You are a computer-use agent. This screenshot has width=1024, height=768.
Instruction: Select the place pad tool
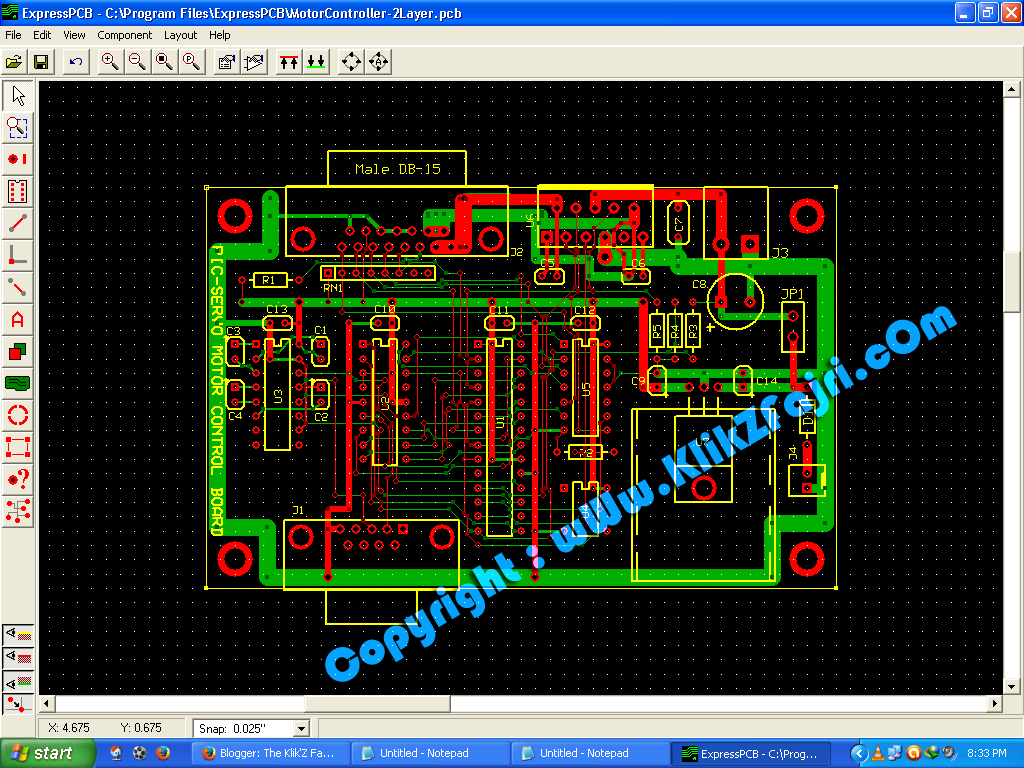[18, 159]
